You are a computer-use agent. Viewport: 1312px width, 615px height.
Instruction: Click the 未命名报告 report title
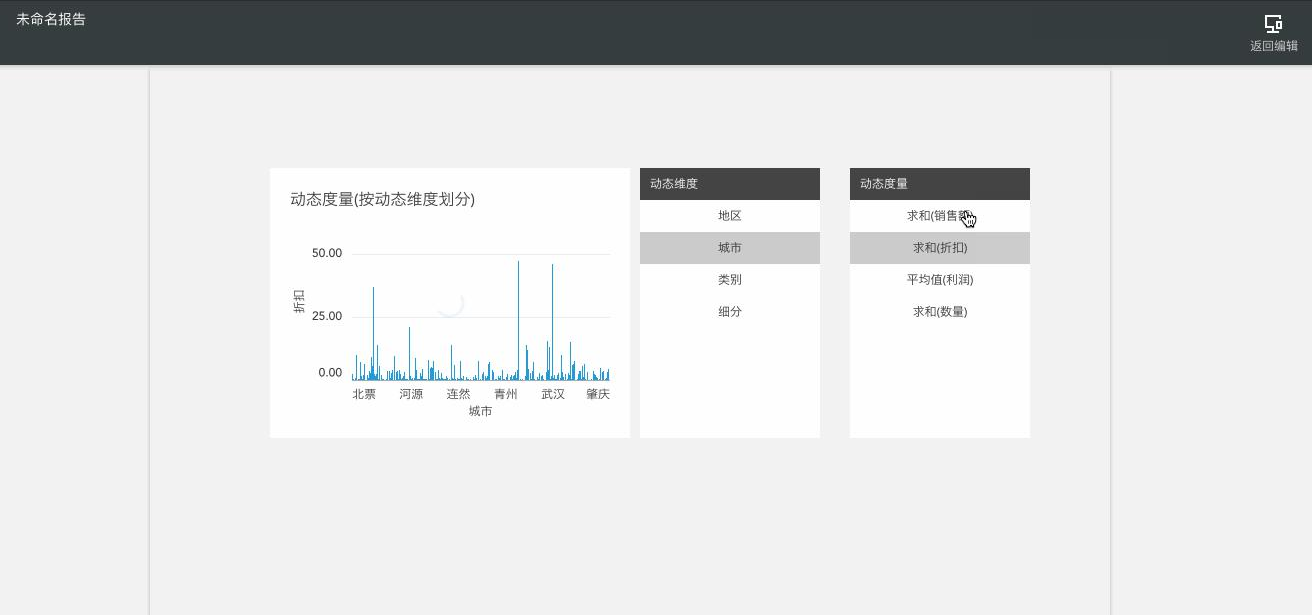[51, 19]
